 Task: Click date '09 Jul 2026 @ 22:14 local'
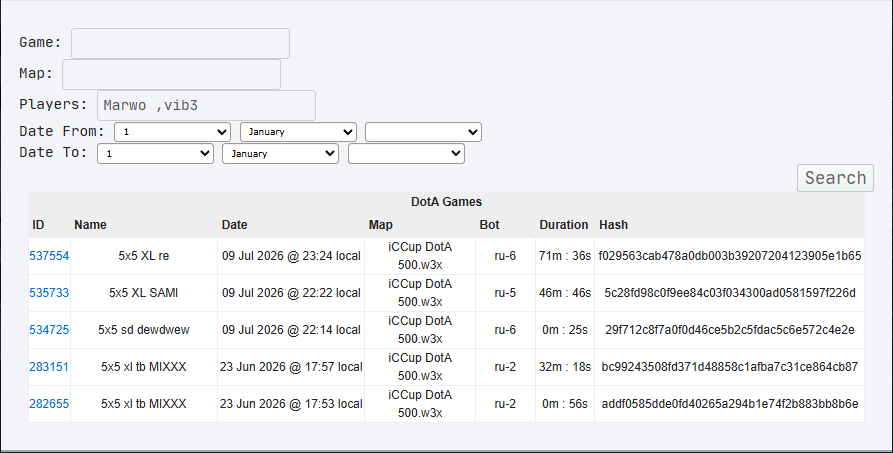point(291,330)
